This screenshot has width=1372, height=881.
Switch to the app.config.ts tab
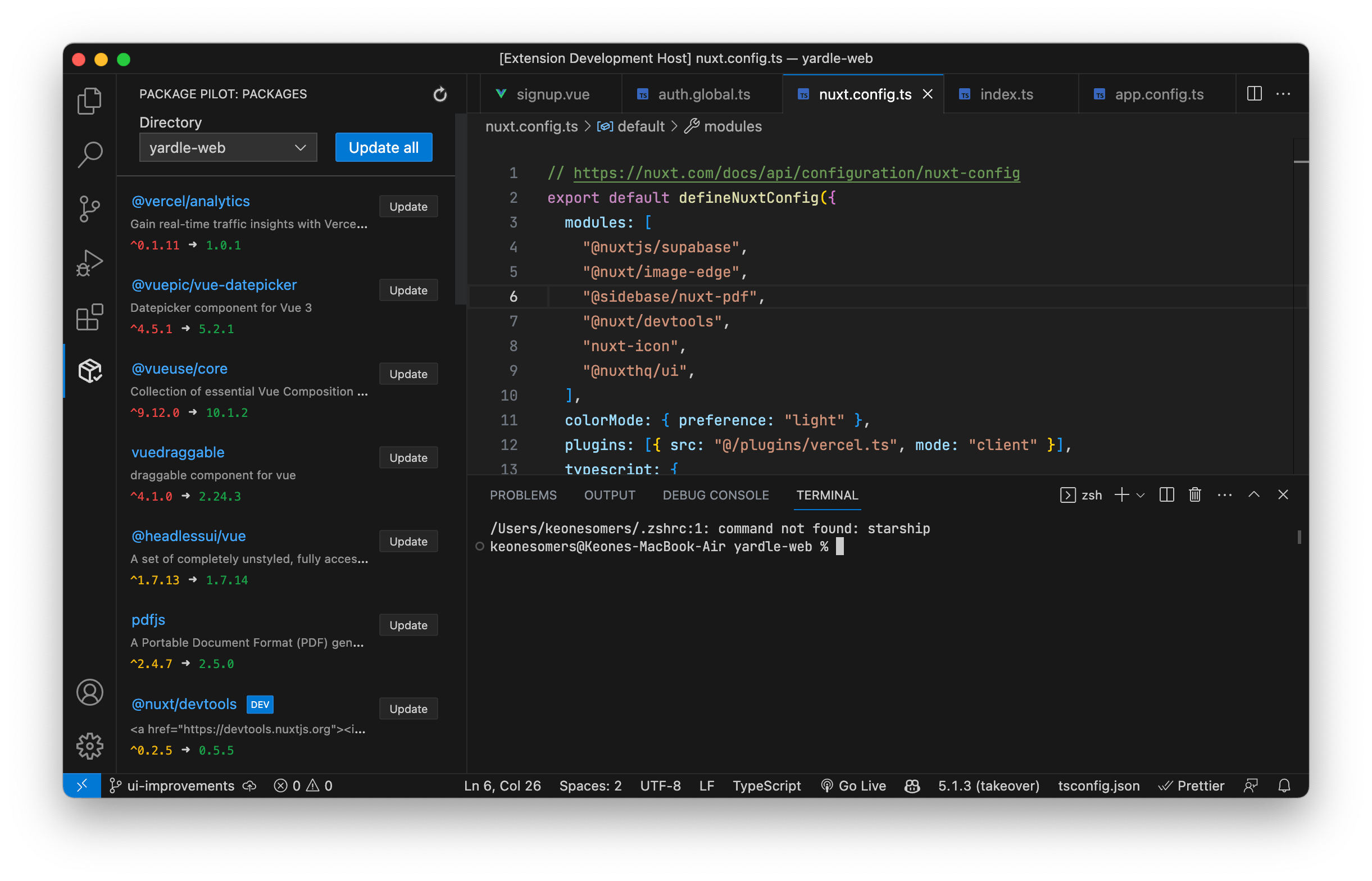click(x=1156, y=94)
